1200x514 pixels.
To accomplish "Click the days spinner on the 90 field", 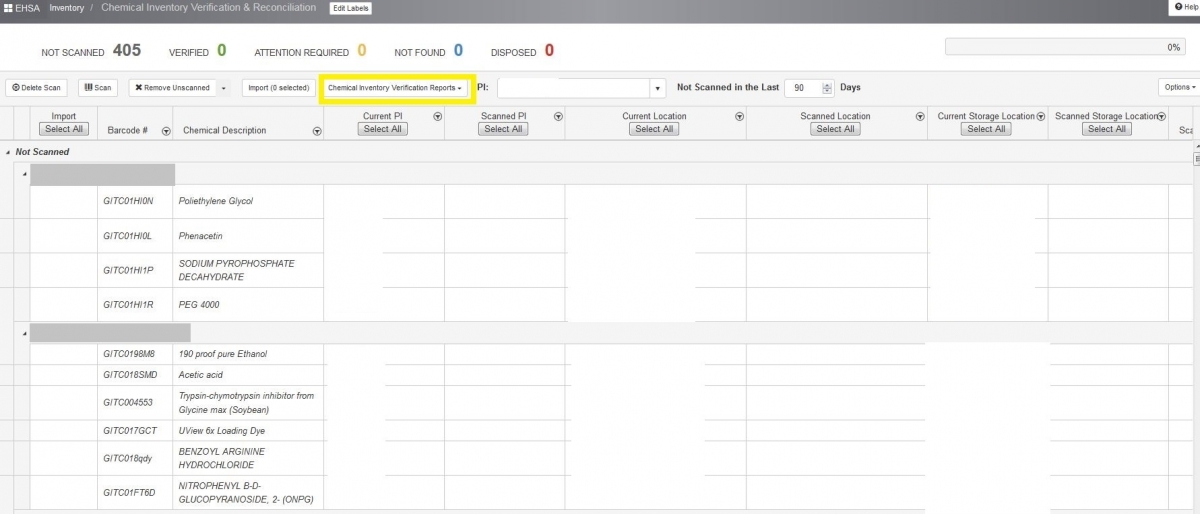I will click(x=827, y=88).
